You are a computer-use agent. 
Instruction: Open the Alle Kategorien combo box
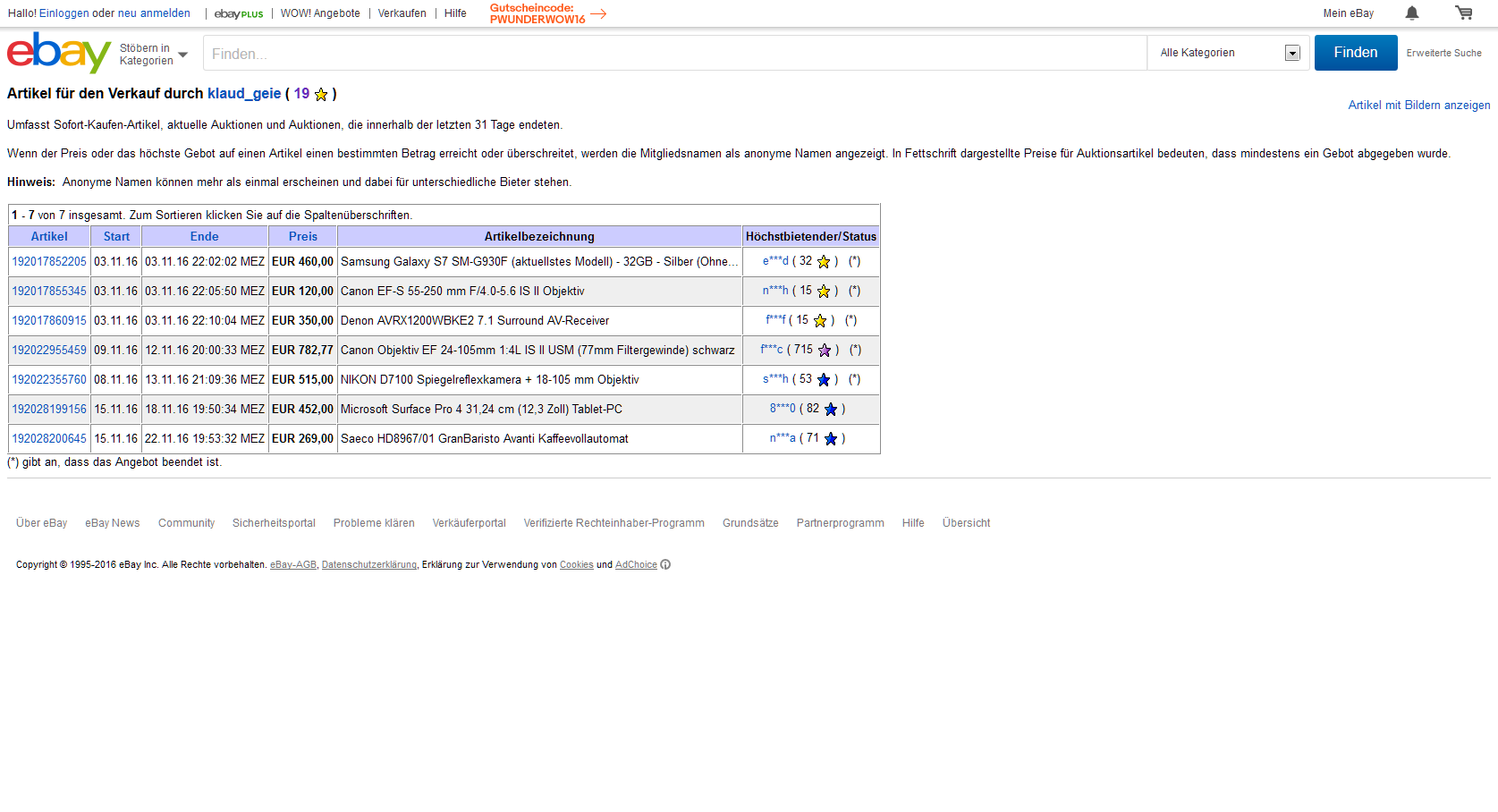[1229, 53]
